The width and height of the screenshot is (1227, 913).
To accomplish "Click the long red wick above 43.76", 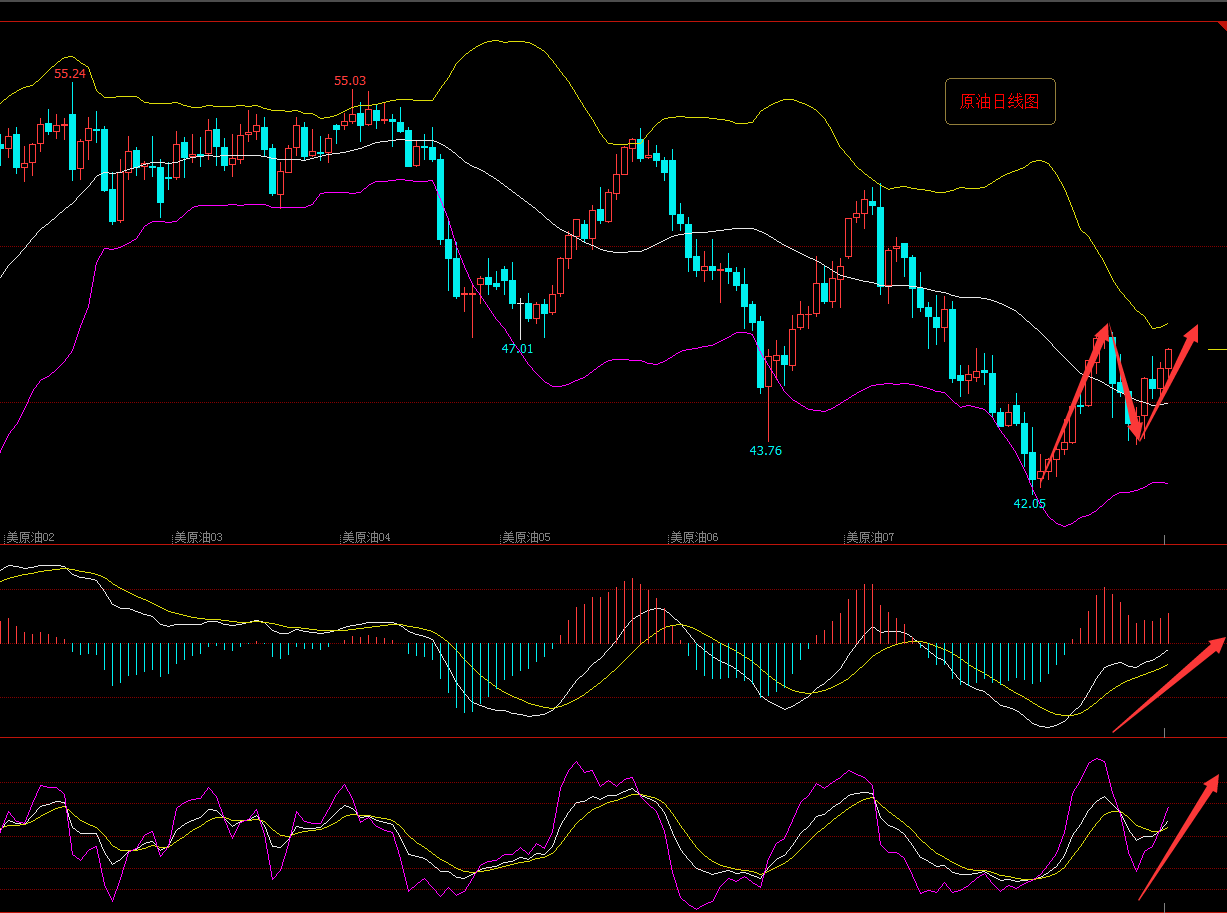I will point(768,415).
